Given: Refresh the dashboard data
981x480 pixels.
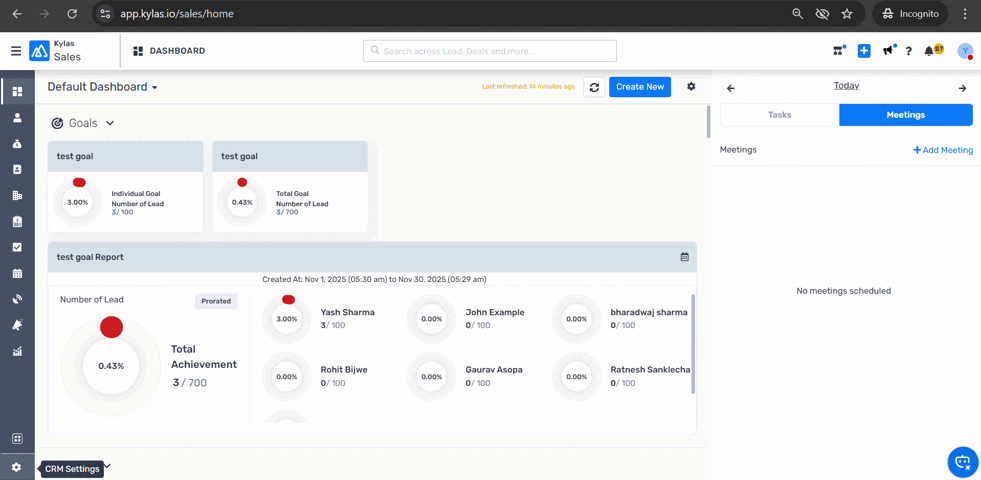Looking at the screenshot, I should pos(594,88).
